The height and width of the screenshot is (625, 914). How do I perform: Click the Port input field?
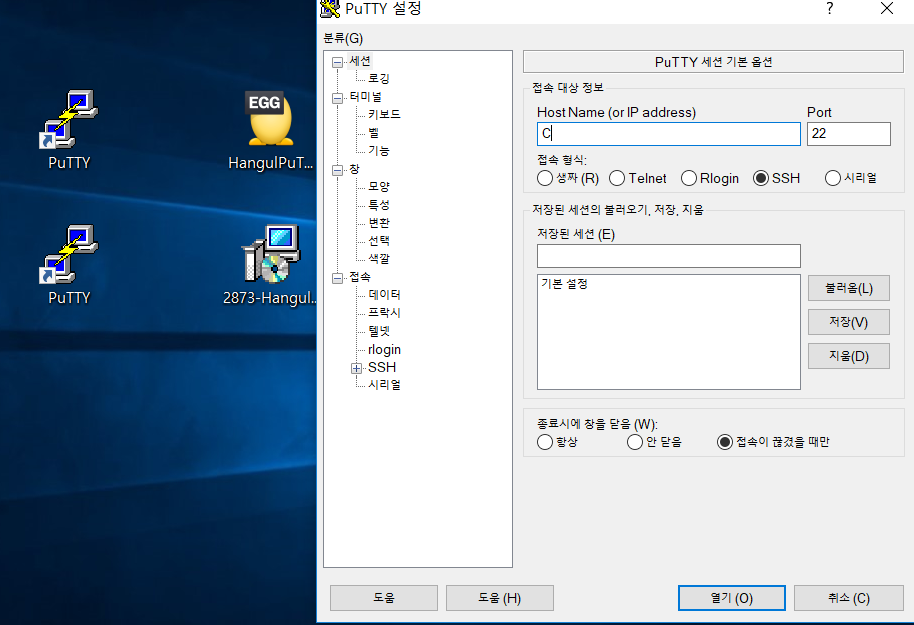point(849,134)
